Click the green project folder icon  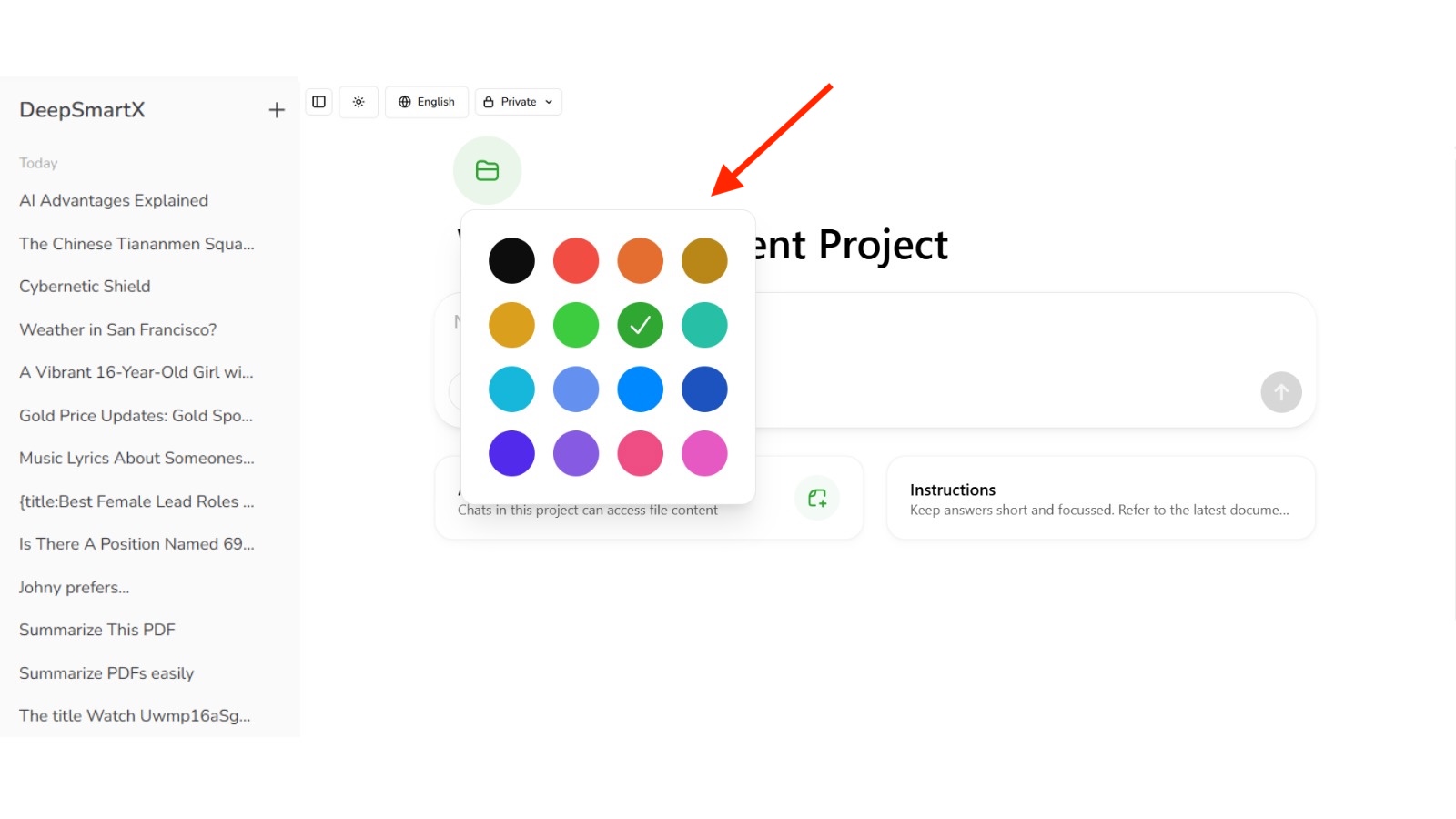[487, 170]
